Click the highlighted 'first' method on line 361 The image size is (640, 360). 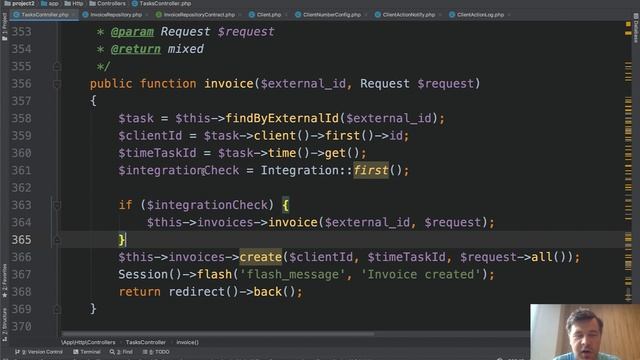click(x=371, y=170)
